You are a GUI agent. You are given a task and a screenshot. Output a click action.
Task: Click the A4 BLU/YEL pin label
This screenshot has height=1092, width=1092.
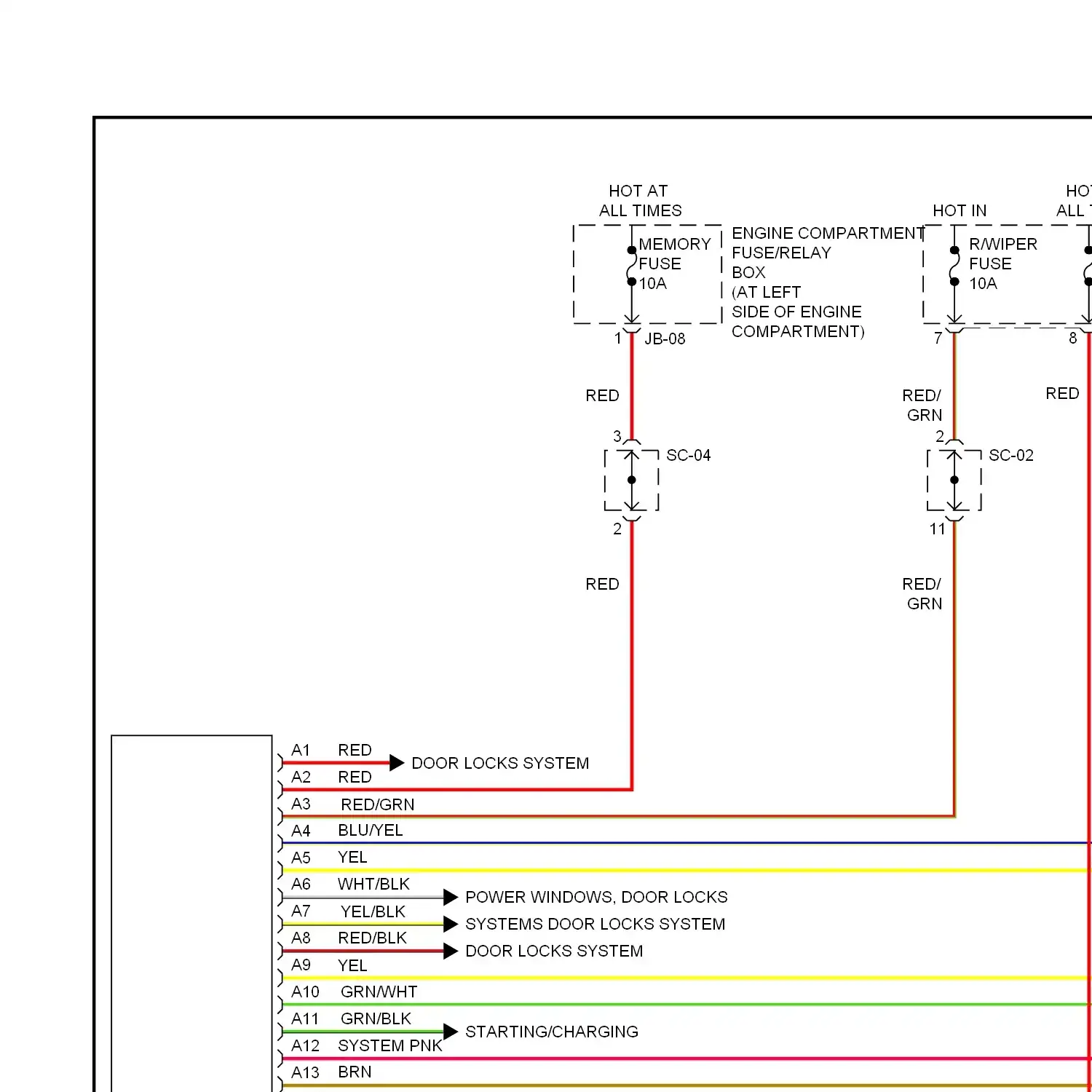[347, 831]
